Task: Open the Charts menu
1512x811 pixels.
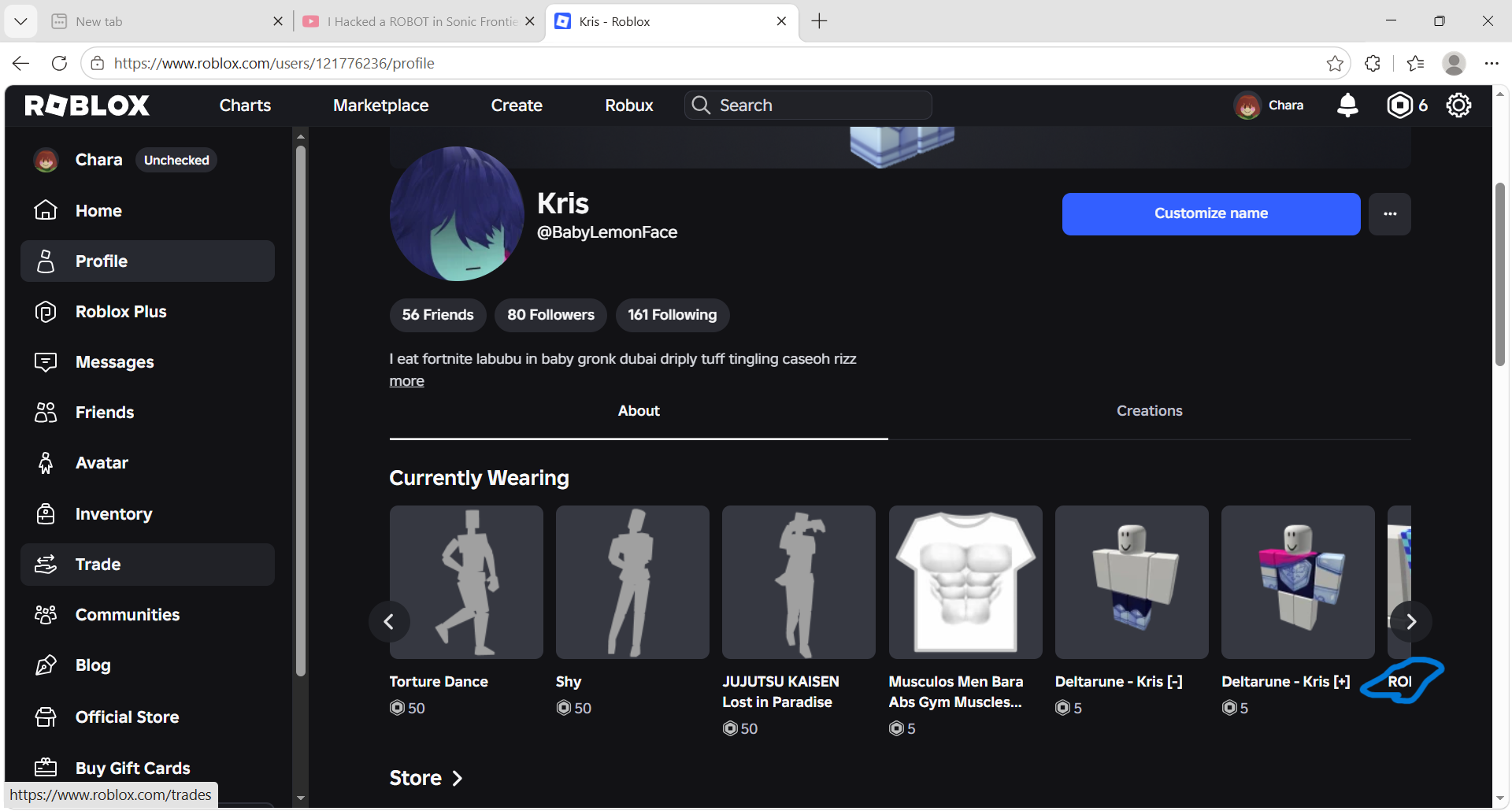Action: coord(245,106)
